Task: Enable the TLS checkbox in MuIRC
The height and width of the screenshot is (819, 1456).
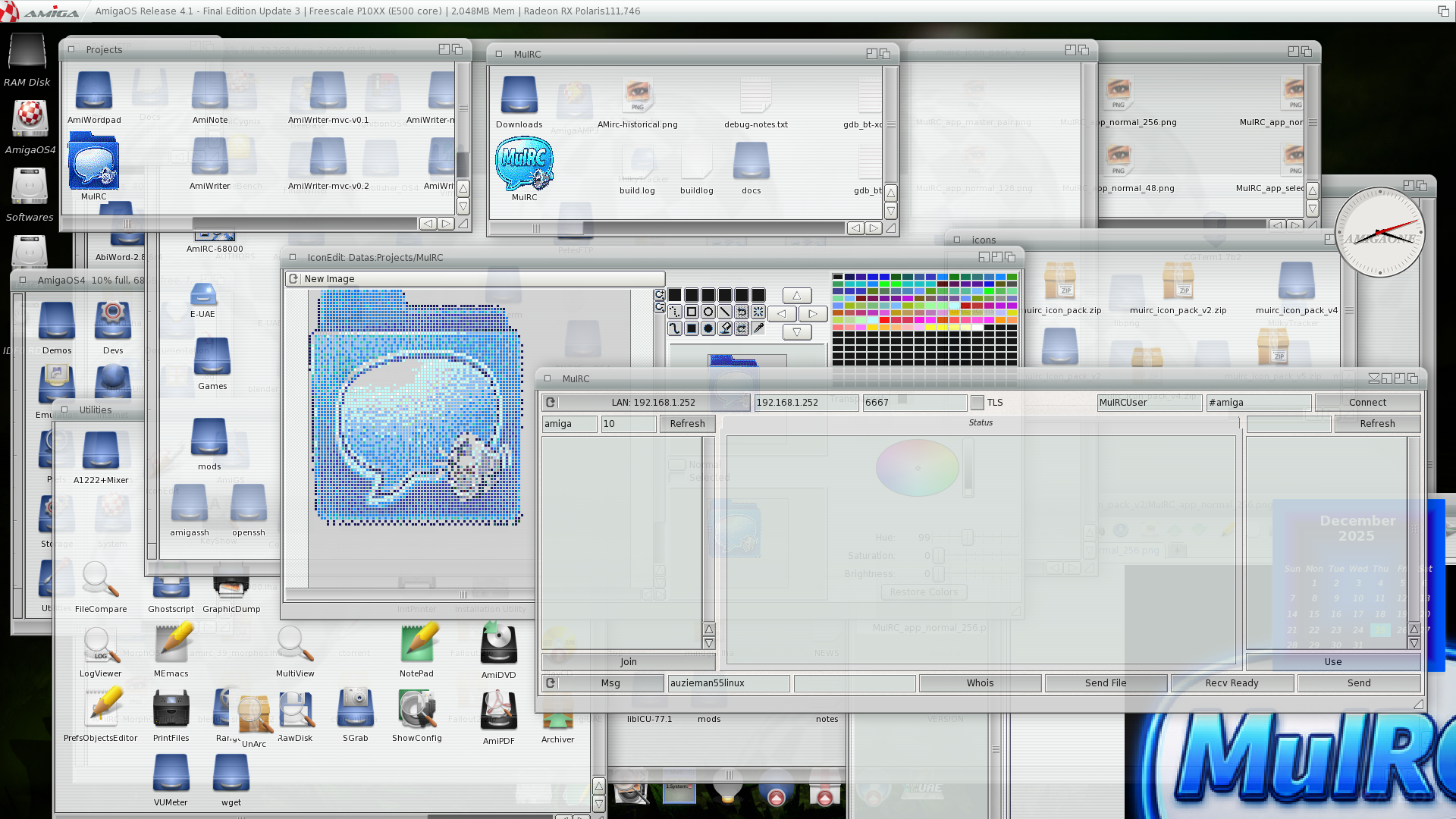Action: 977,403
